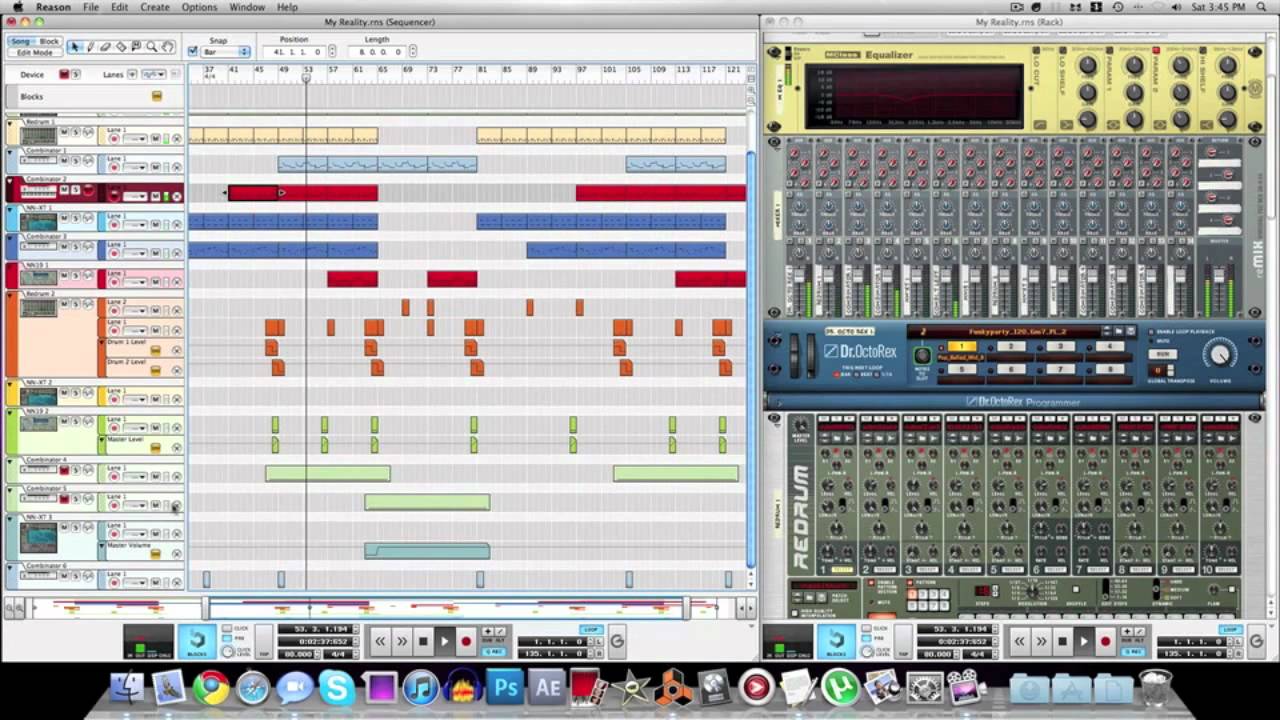
Task: Open the Create menu
Action: (x=154, y=7)
